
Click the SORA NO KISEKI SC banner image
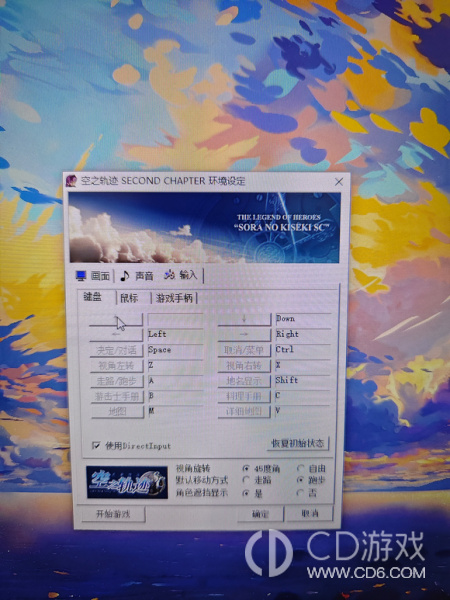[204, 227]
